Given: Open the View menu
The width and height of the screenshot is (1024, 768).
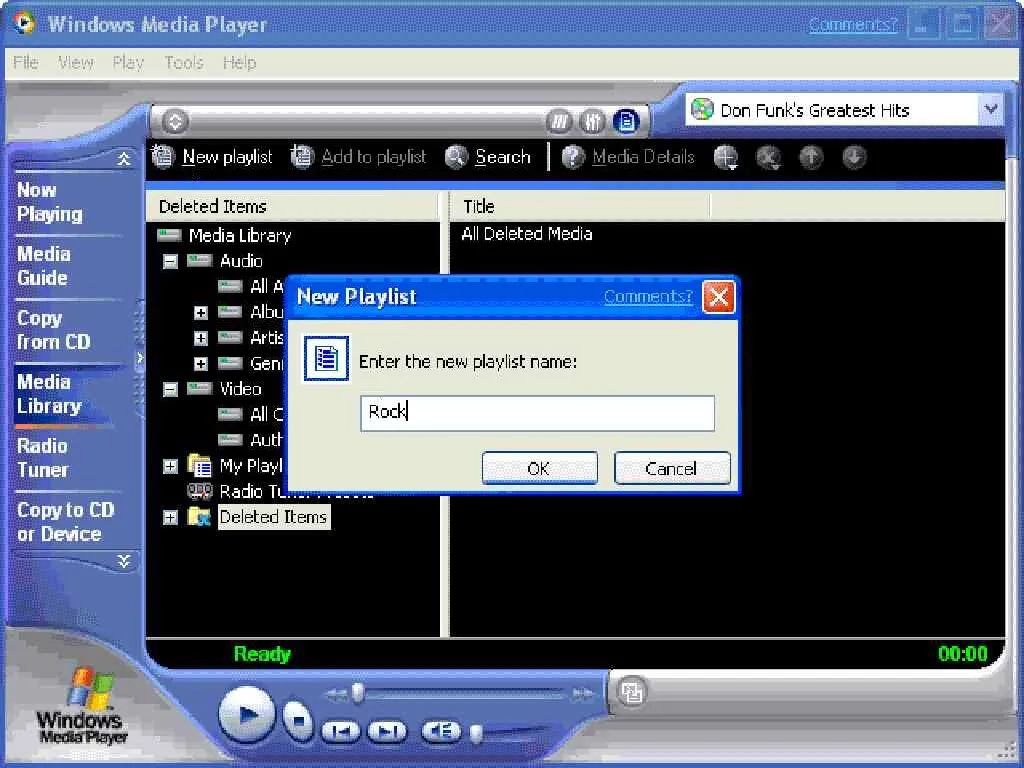Looking at the screenshot, I should click(x=75, y=63).
